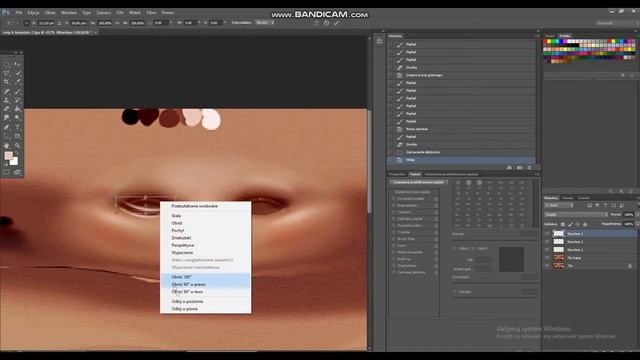Open the layer Kind filter dropdown
The image size is (640, 360).
pyautogui.click(x=560, y=205)
